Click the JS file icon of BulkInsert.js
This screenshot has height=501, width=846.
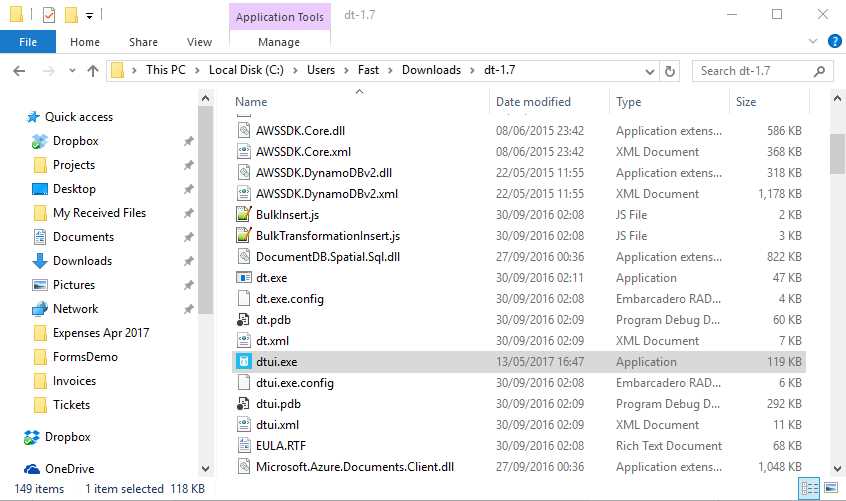coord(244,215)
